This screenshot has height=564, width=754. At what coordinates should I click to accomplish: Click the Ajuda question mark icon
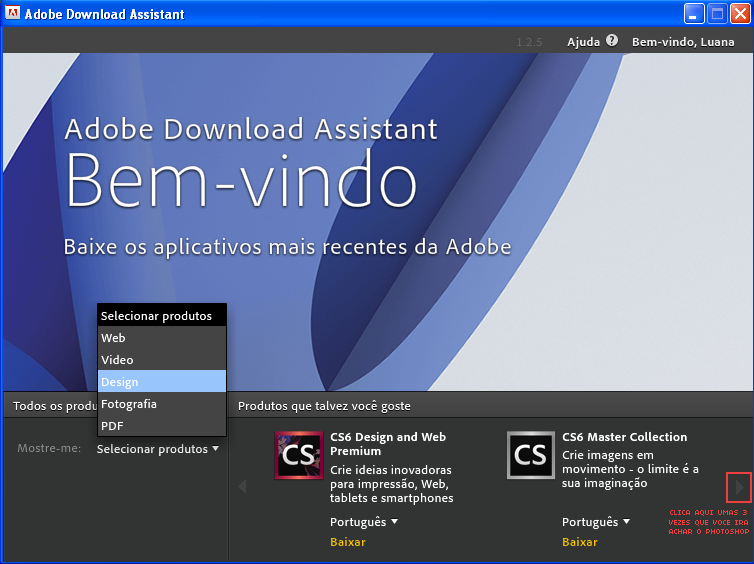(x=612, y=41)
